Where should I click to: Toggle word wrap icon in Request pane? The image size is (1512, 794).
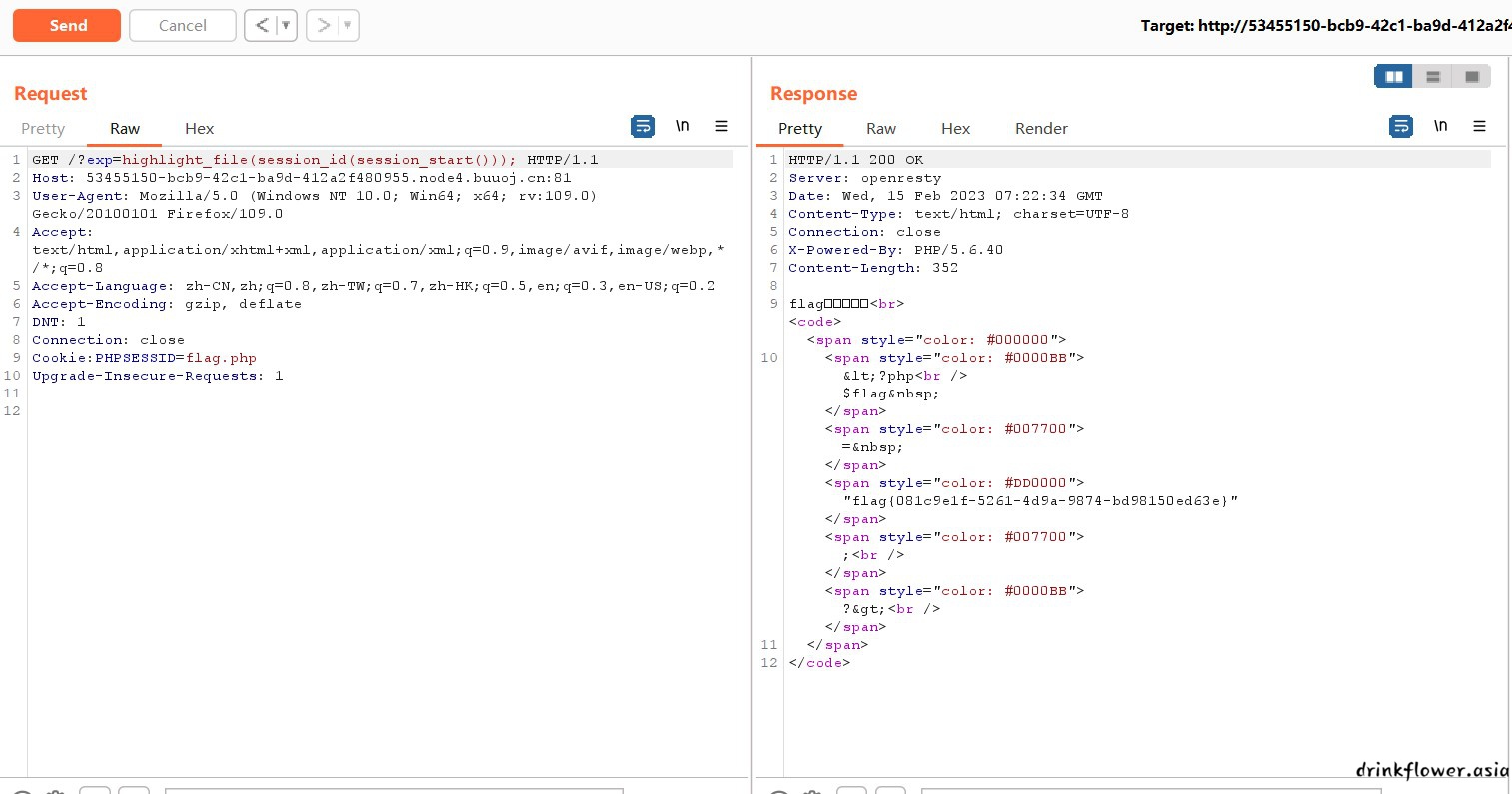(643, 126)
